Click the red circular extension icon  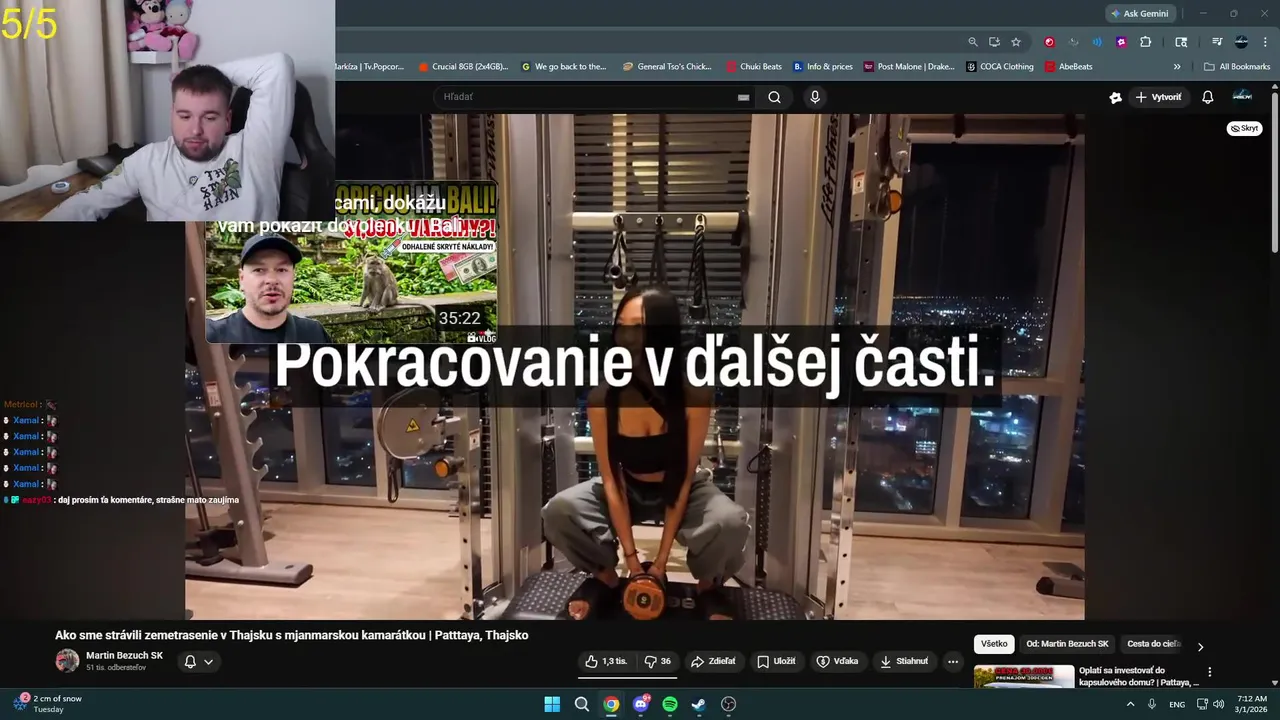pyautogui.click(x=1049, y=42)
